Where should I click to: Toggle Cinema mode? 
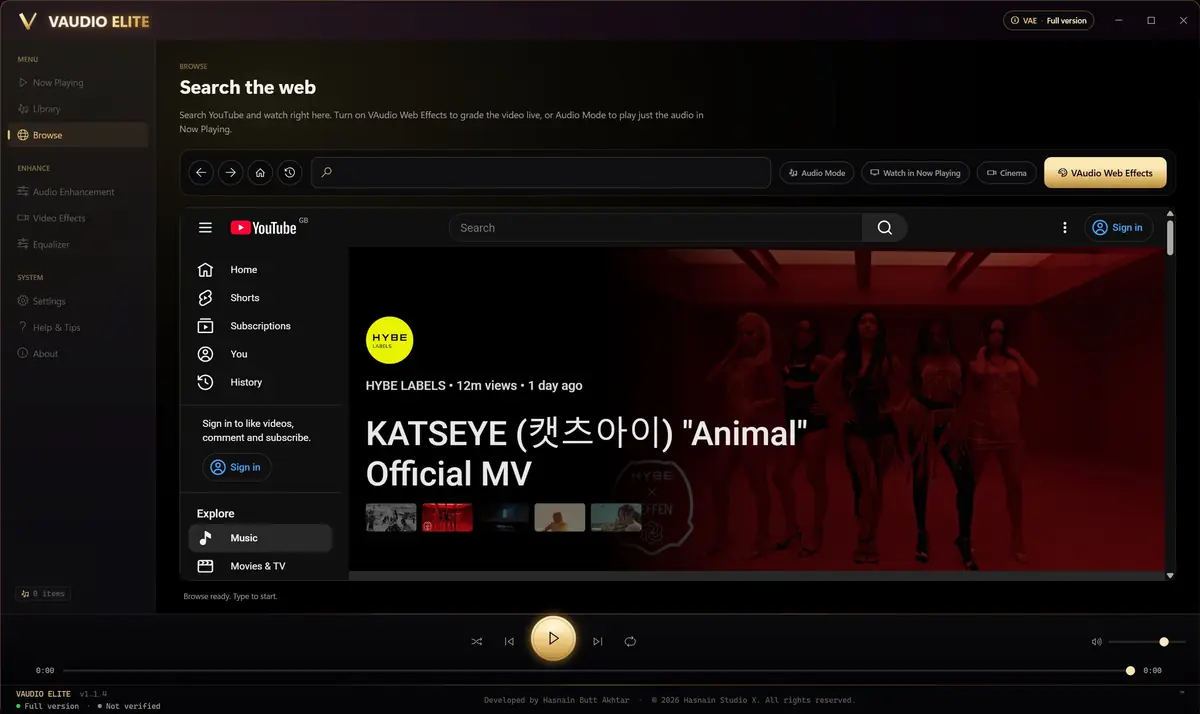(x=1006, y=173)
